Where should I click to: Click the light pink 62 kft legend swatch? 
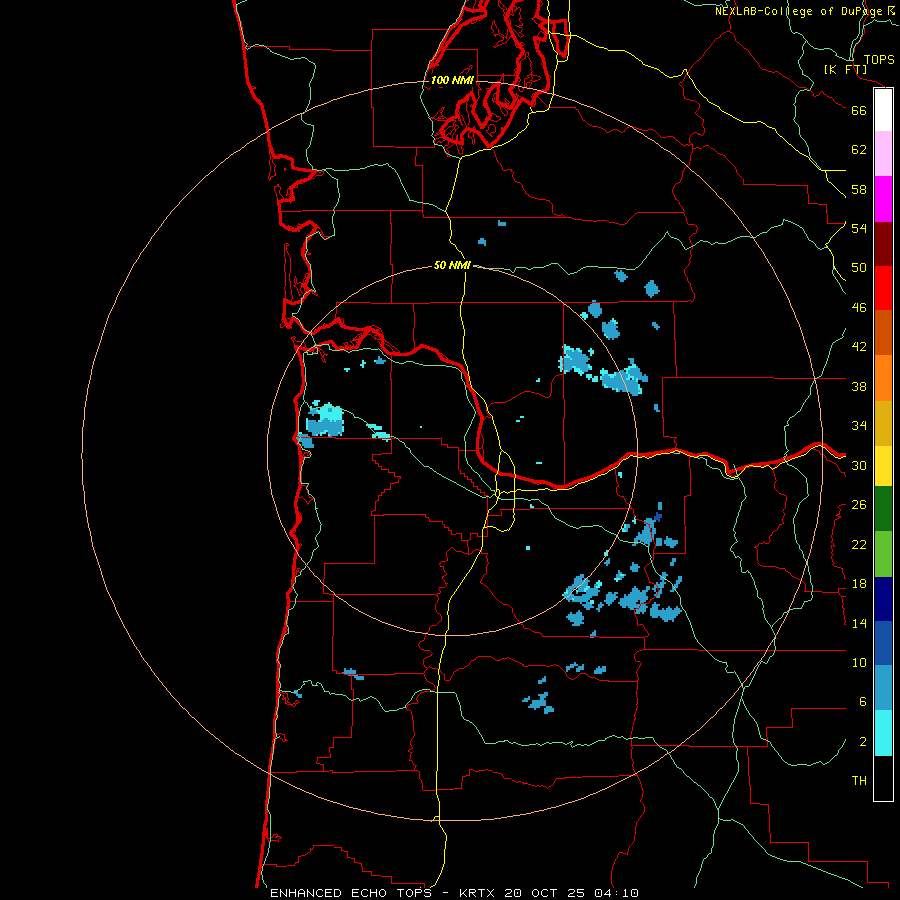click(883, 154)
